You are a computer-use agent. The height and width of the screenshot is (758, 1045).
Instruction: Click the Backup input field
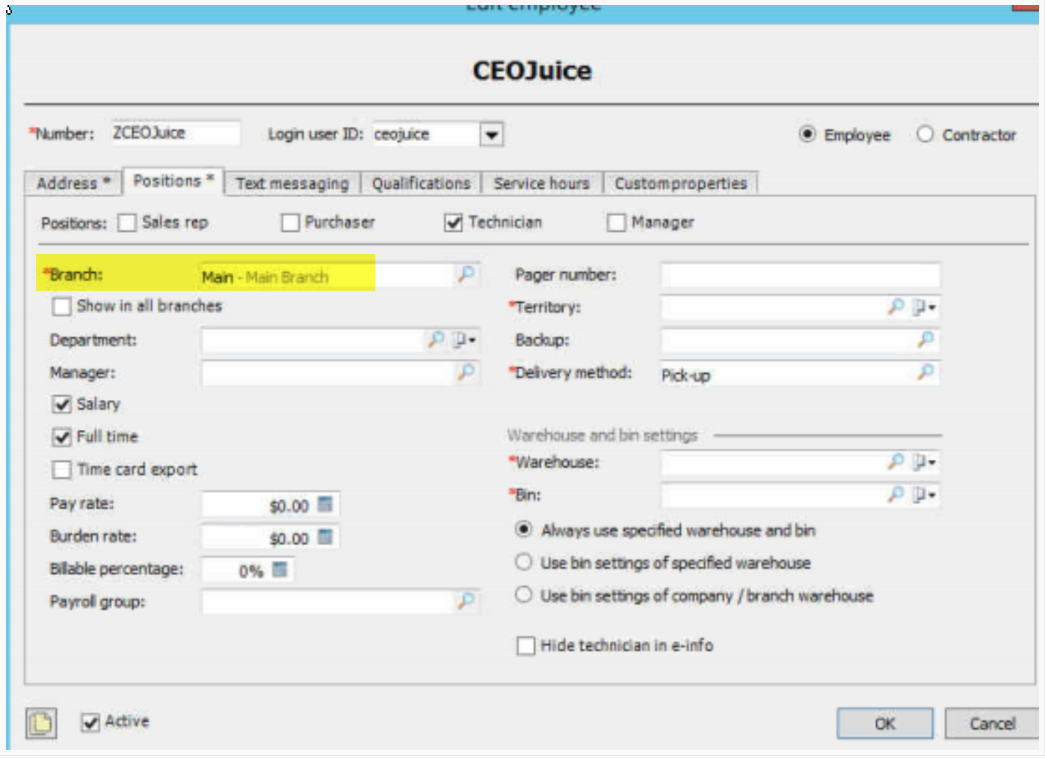[x=788, y=340]
